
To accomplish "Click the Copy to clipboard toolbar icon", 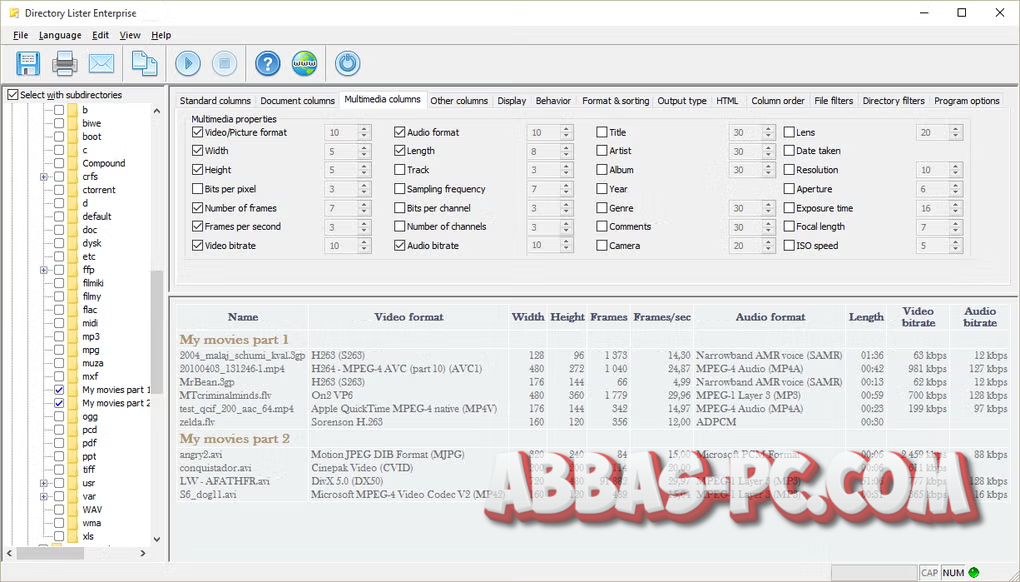I will click(x=145, y=63).
